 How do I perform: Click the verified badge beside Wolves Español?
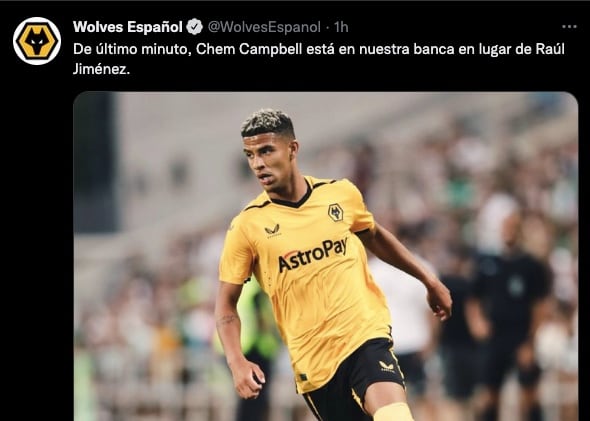click(195, 27)
